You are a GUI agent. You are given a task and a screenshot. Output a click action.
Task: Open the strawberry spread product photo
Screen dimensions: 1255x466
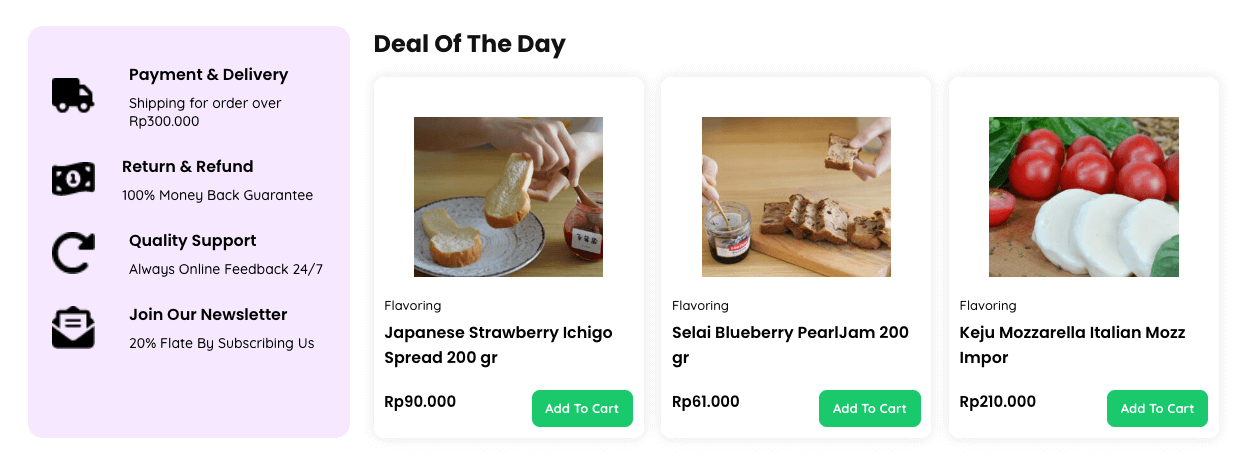coord(508,197)
